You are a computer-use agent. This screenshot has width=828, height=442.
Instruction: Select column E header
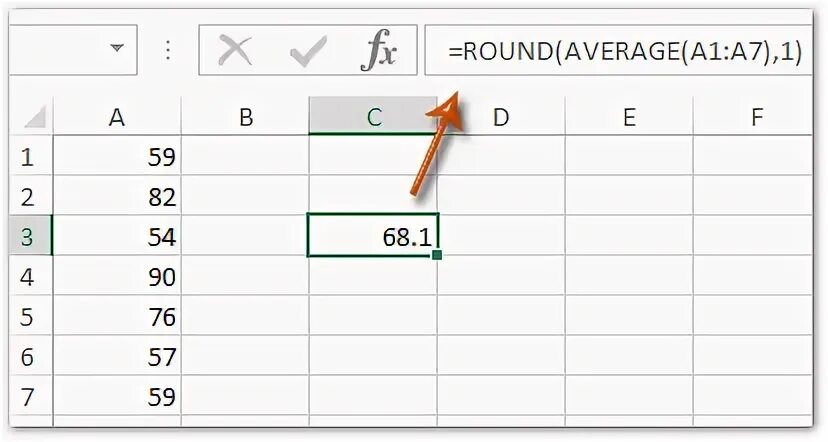pos(629,117)
